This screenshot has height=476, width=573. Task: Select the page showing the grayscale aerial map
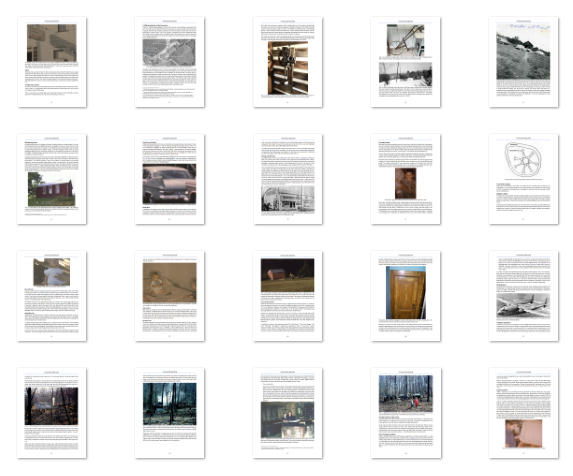point(170,62)
